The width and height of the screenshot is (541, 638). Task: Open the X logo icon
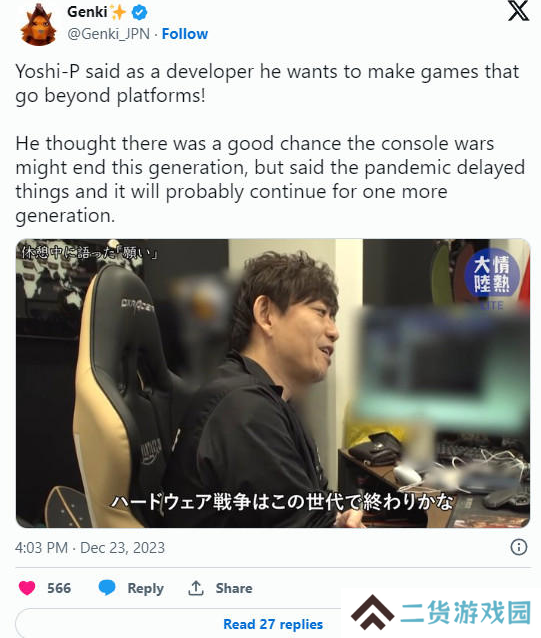point(519,11)
